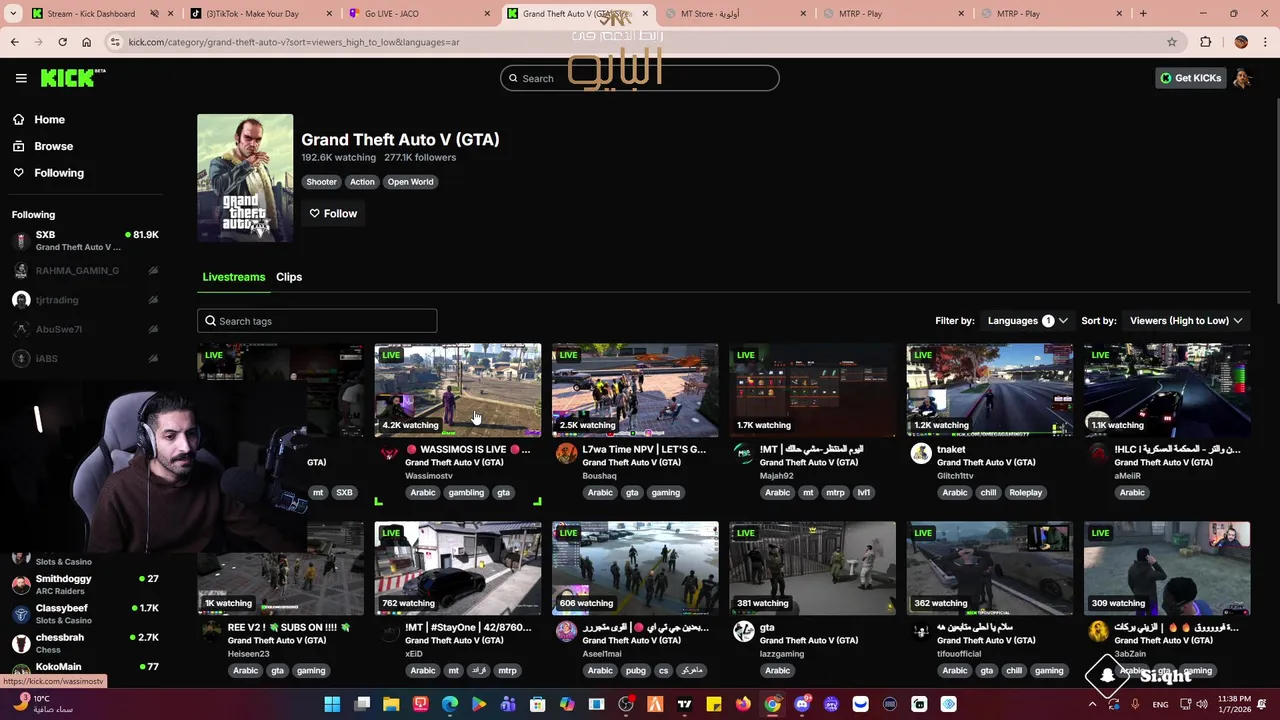Click the Majah92 channel avatar

(x=743, y=454)
